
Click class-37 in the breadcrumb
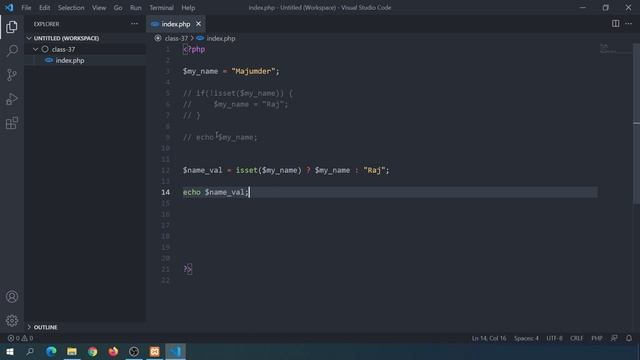tap(176, 38)
